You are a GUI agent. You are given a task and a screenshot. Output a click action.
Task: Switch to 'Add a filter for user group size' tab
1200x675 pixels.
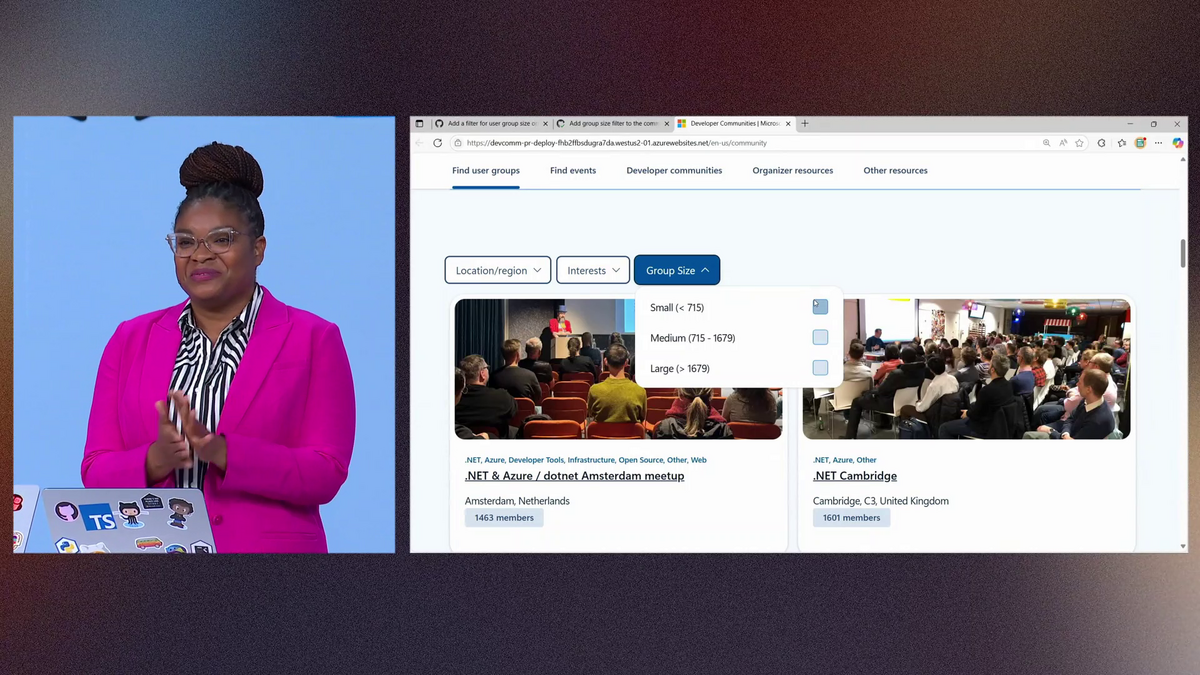pyautogui.click(x=490, y=124)
